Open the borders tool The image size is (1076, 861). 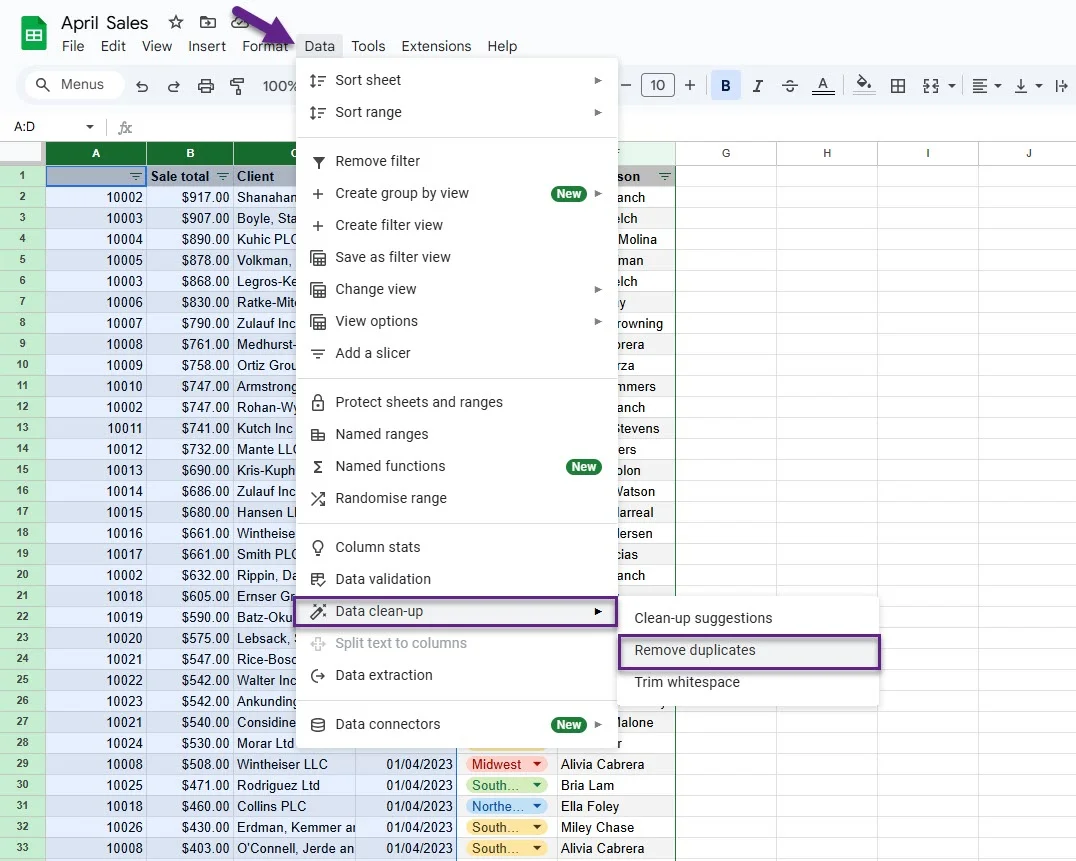pyautogui.click(x=898, y=86)
